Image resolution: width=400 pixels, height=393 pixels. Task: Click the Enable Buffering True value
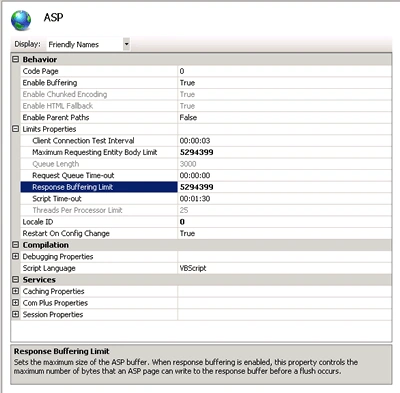(187, 83)
